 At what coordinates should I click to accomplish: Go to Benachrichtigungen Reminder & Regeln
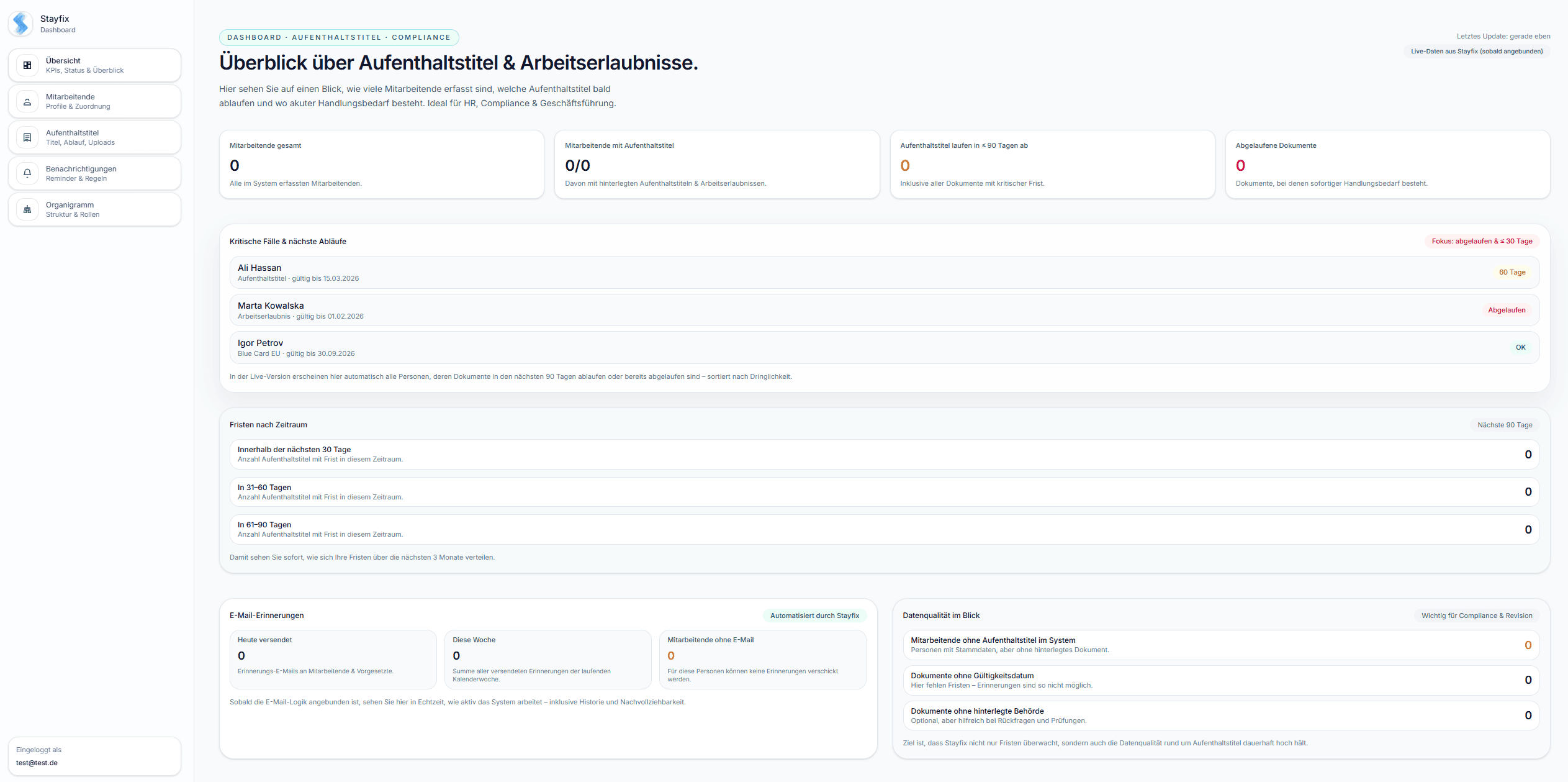point(94,173)
